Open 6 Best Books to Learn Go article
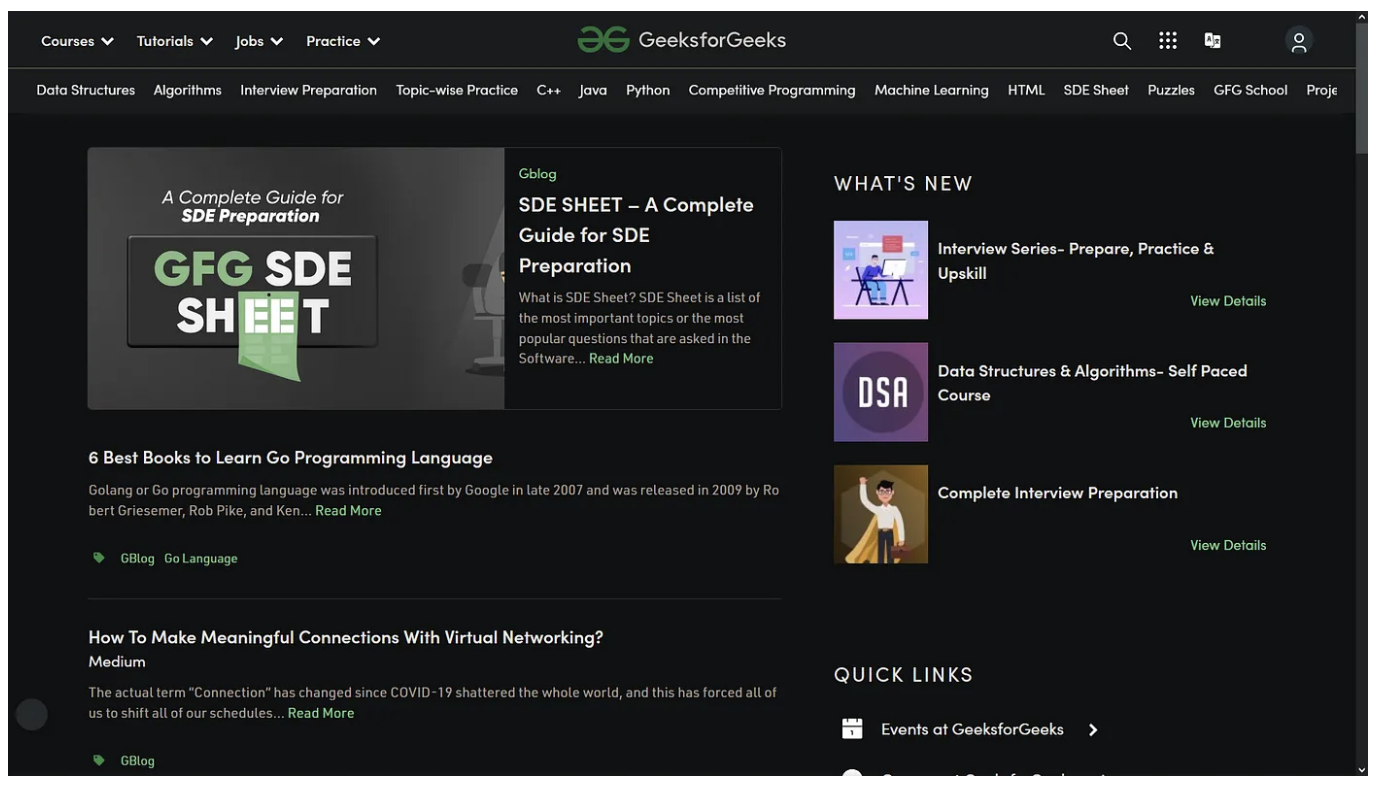Image resolution: width=1378 pixels, height=786 pixels. pyautogui.click(x=290, y=457)
